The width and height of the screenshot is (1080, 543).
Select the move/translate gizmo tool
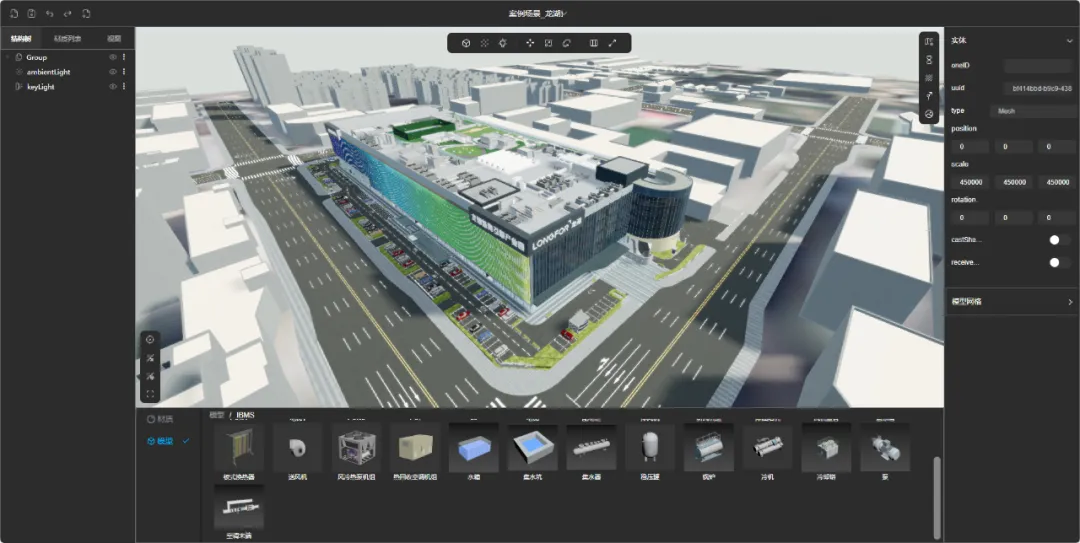[530, 43]
